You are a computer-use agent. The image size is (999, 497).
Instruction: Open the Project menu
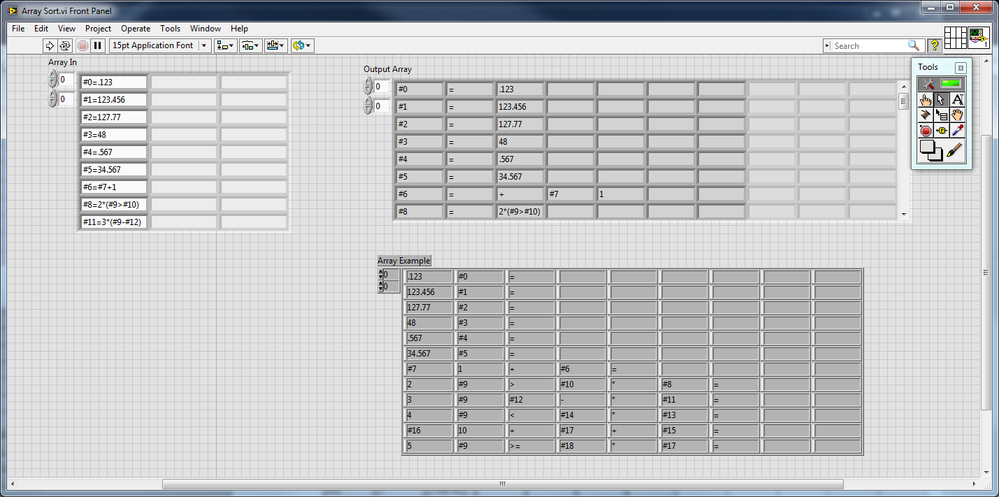point(98,29)
